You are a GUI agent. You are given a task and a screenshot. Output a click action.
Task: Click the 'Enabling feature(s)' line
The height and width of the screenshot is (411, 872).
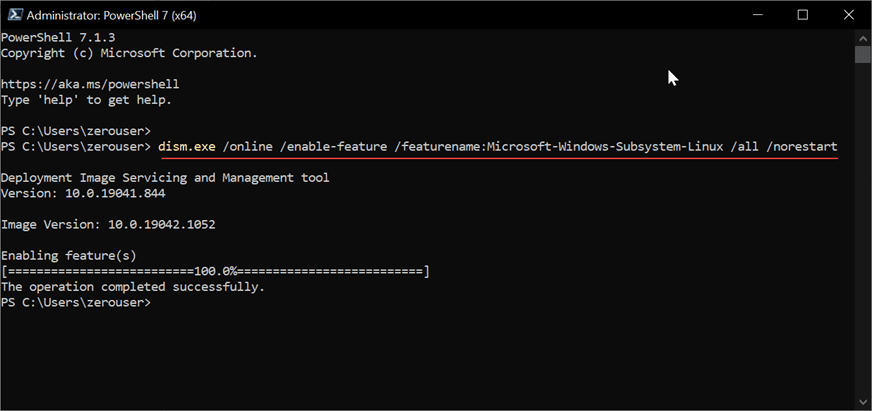click(68, 256)
